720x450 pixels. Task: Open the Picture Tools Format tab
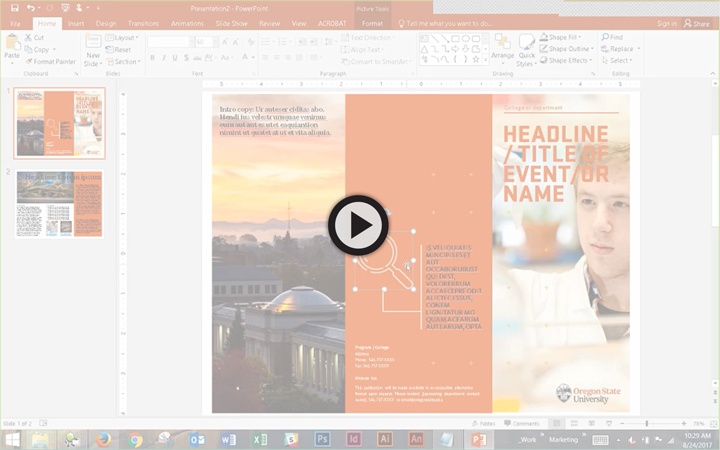(372, 23)
